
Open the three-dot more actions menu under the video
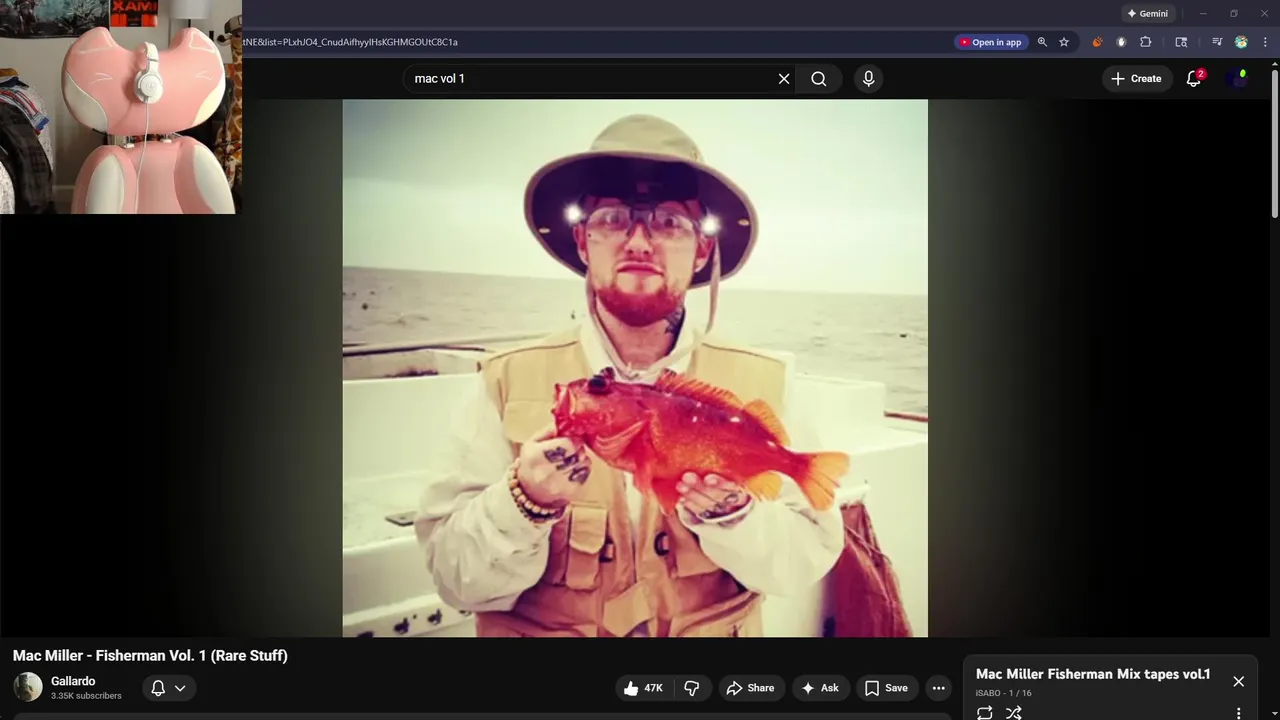tap(938, 688)
